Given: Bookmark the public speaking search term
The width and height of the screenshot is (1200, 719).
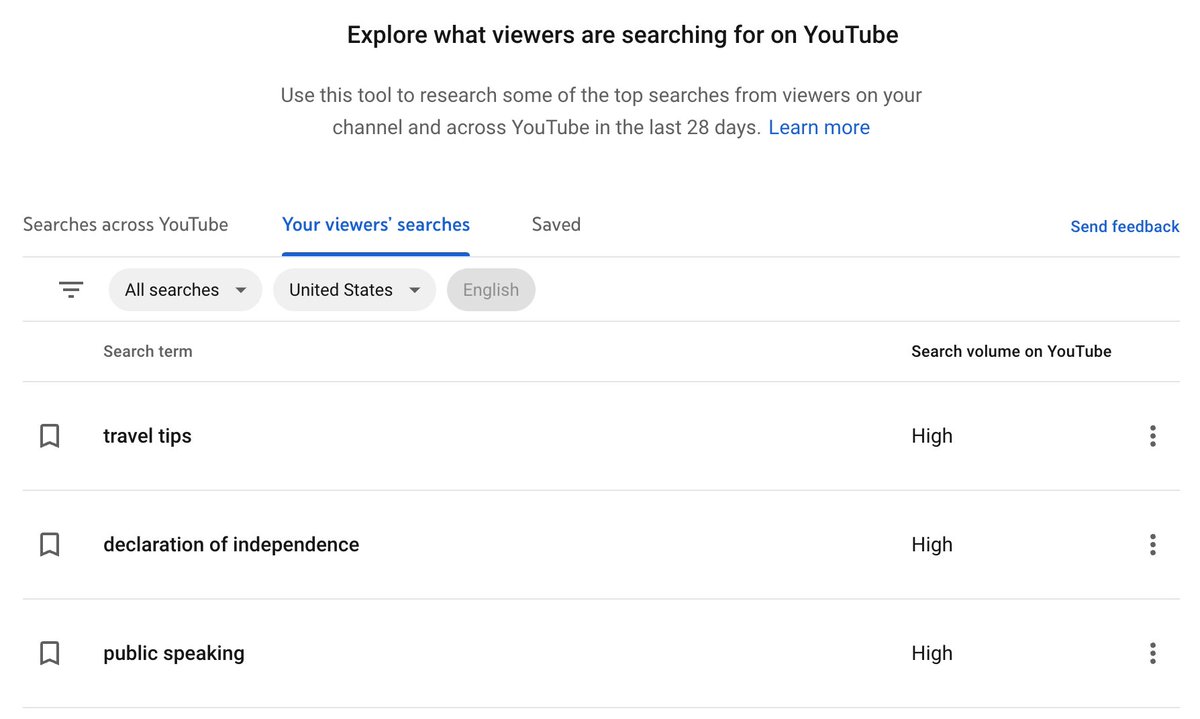Looking at the screenshot, I should click(50, 653).
